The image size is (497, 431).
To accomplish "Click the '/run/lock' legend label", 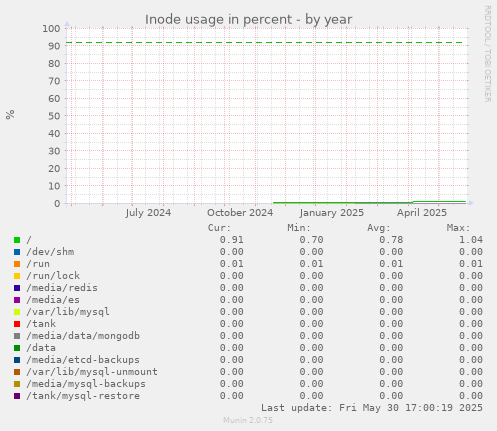I will [53, 276].
